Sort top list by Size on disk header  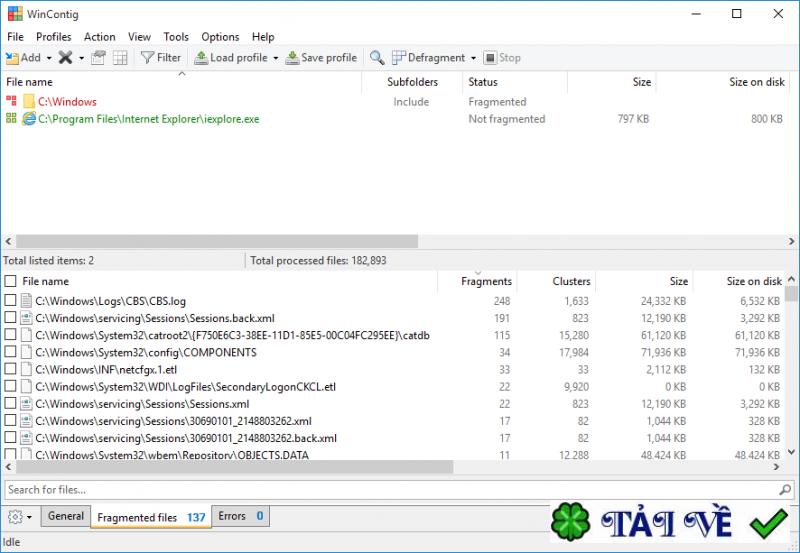point(723,82)
